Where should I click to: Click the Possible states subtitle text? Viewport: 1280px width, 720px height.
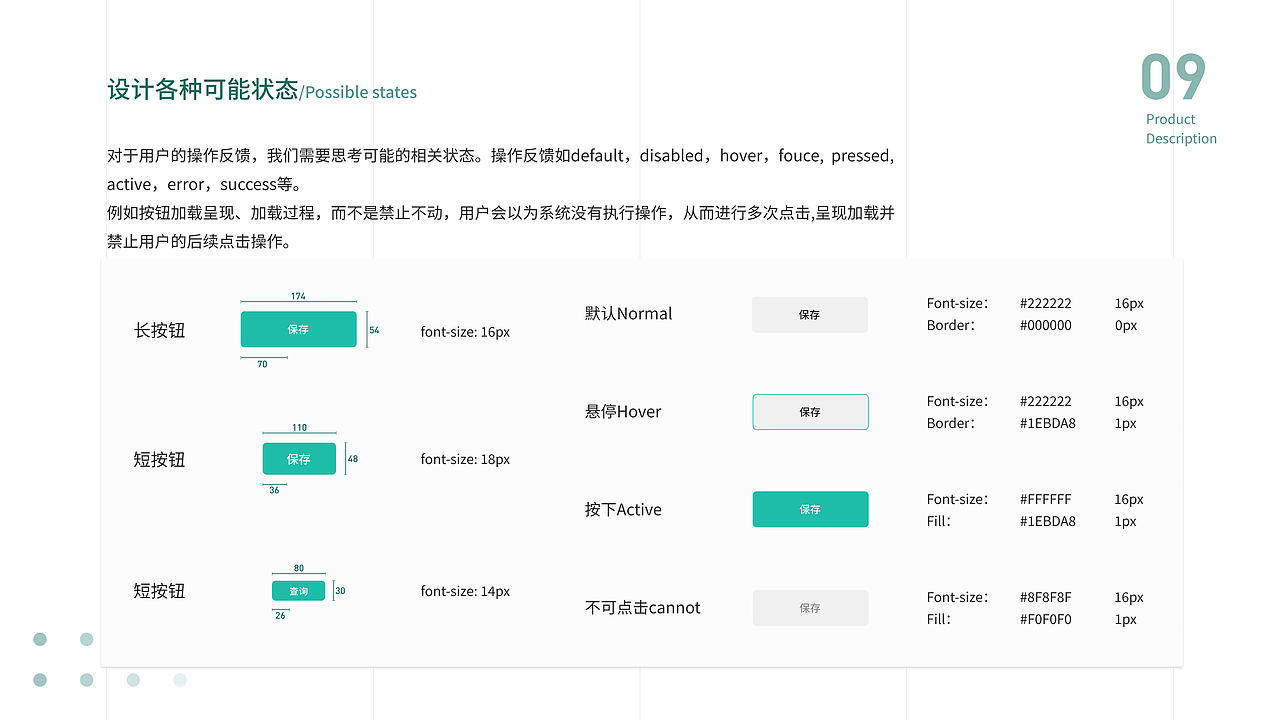(361, 92)
